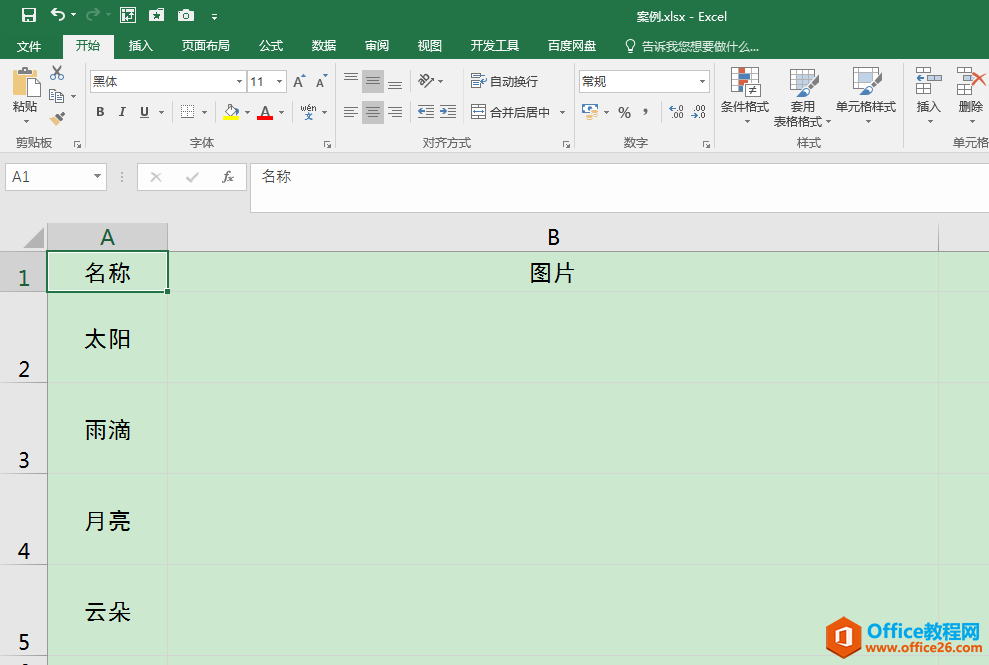Expand the undo history dropdown arrow
This screenshot has height=665, width=989.
click(x=73, y=15)
